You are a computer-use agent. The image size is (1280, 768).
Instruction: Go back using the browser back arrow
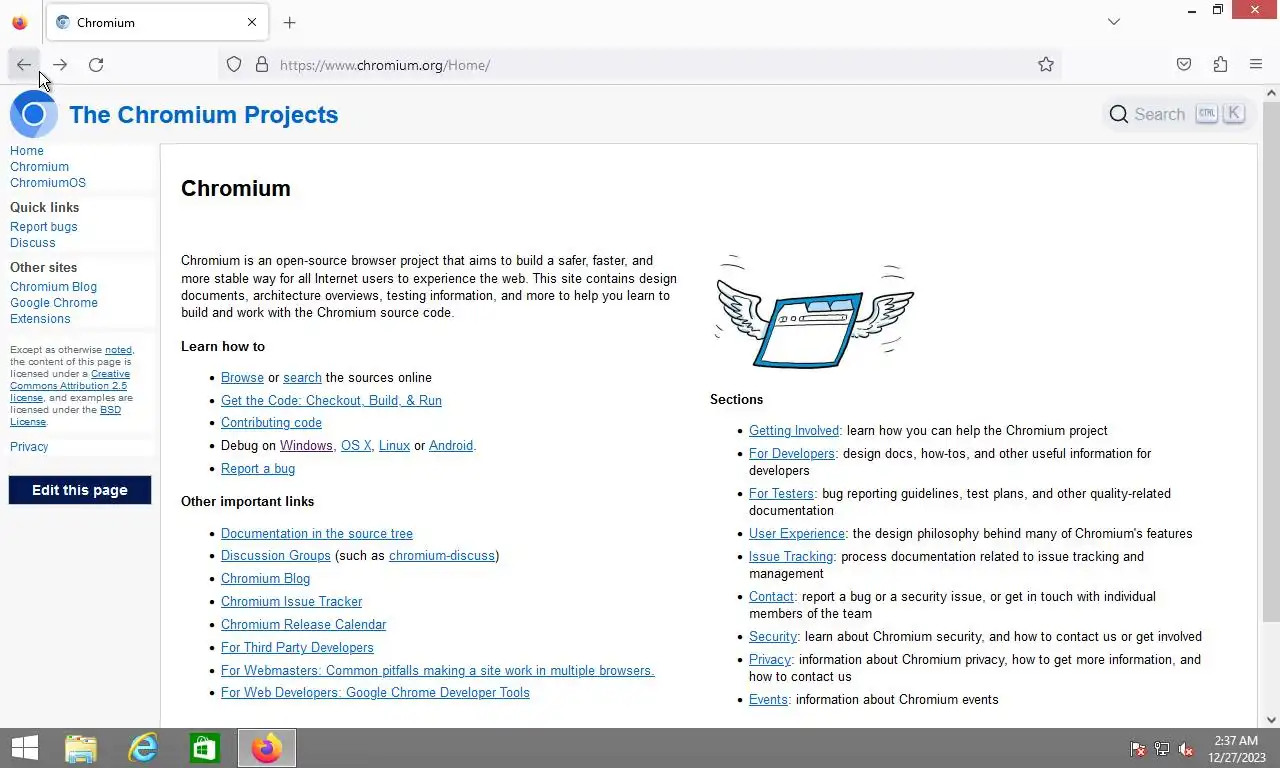point(24,65)
